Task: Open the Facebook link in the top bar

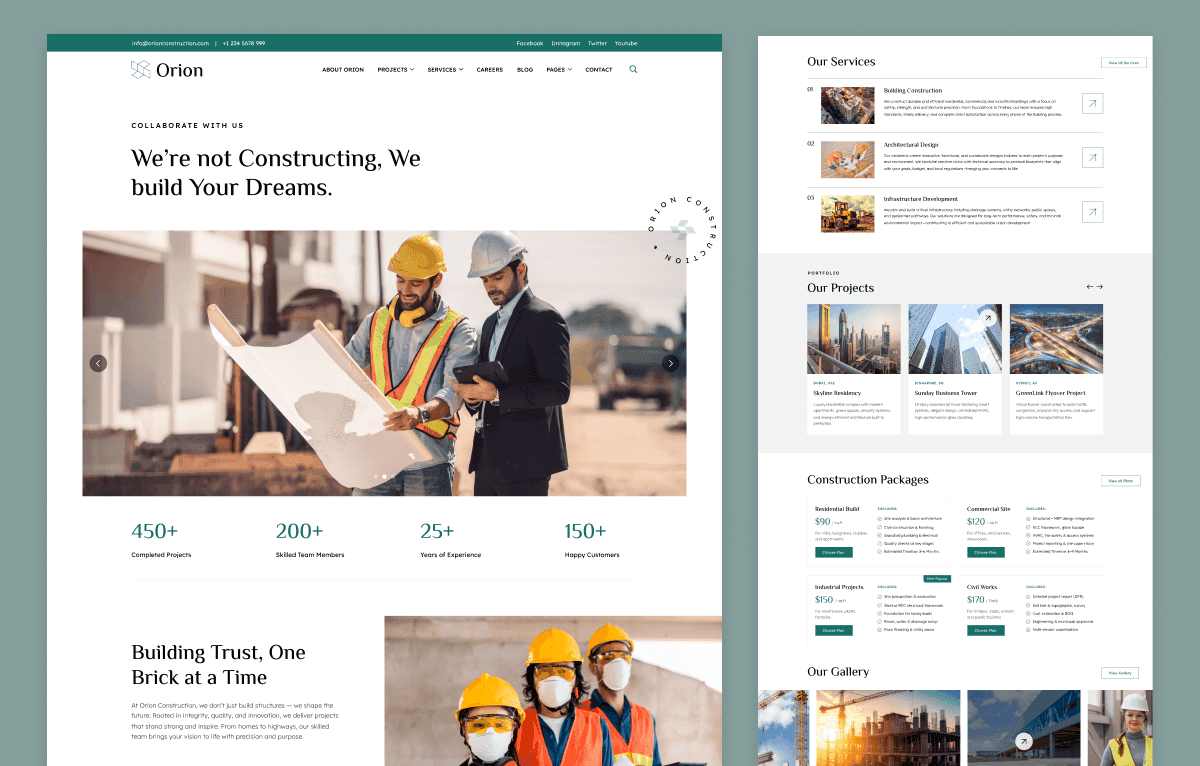Action: [x=529, y=43]
